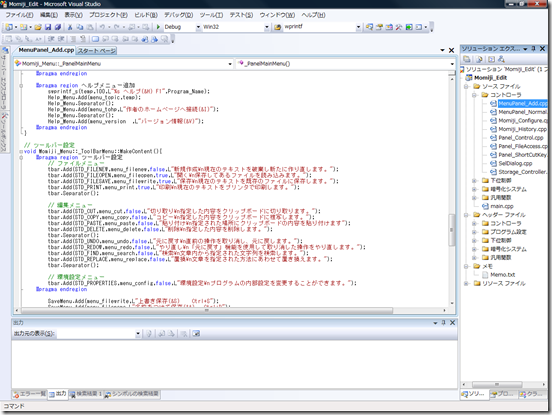Open the デバッグ(D) menu
The width and height of the screenshot is (552, 415).
(178, 15)
